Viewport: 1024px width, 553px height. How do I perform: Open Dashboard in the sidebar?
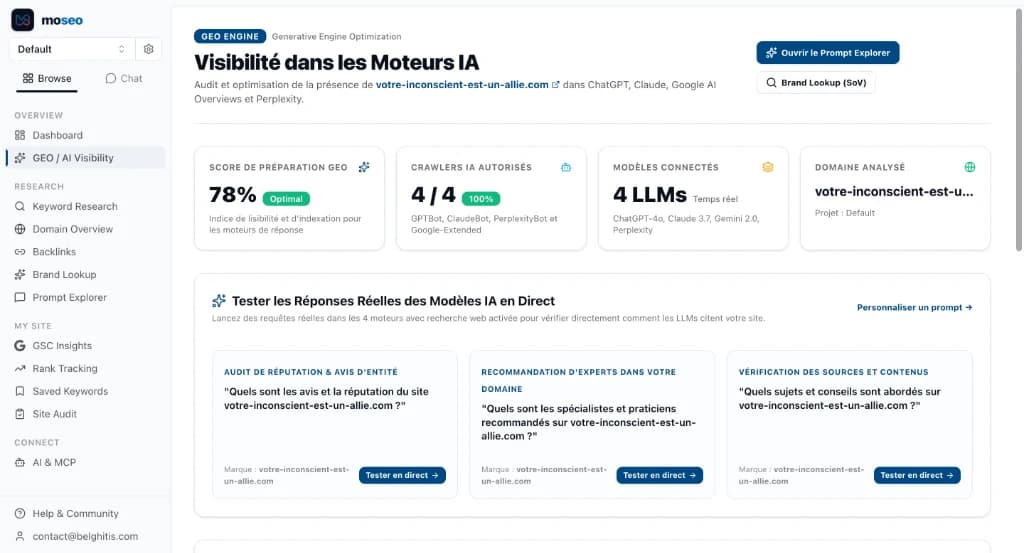85,135
